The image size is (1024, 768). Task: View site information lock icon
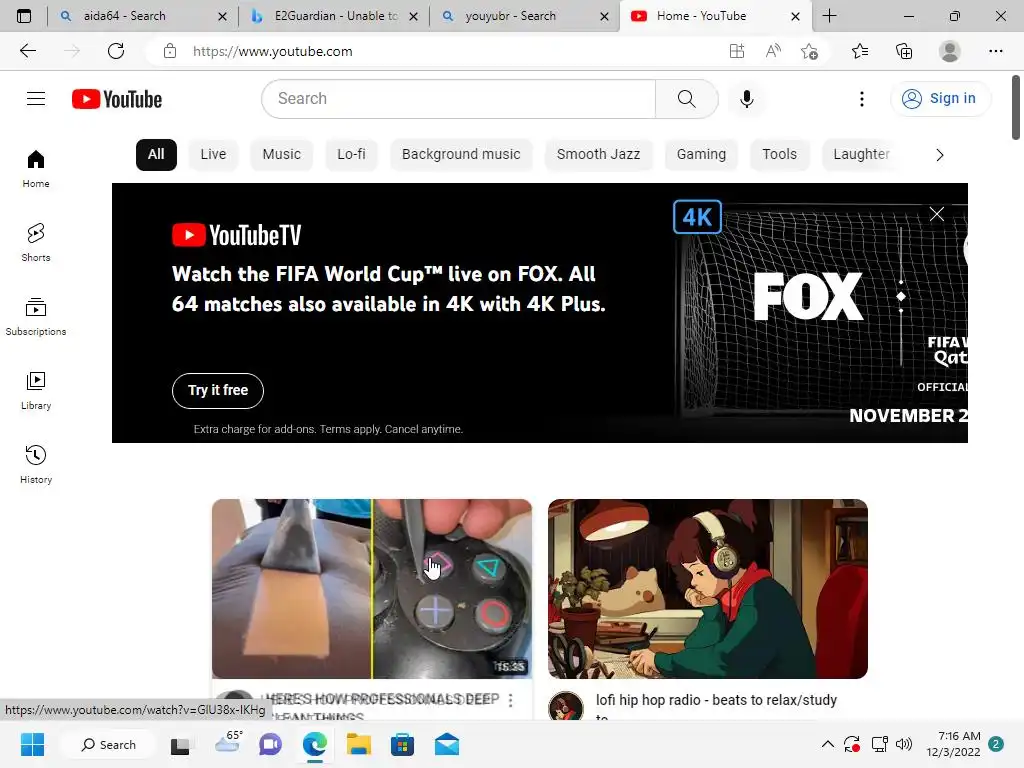(x=170, y=51)
